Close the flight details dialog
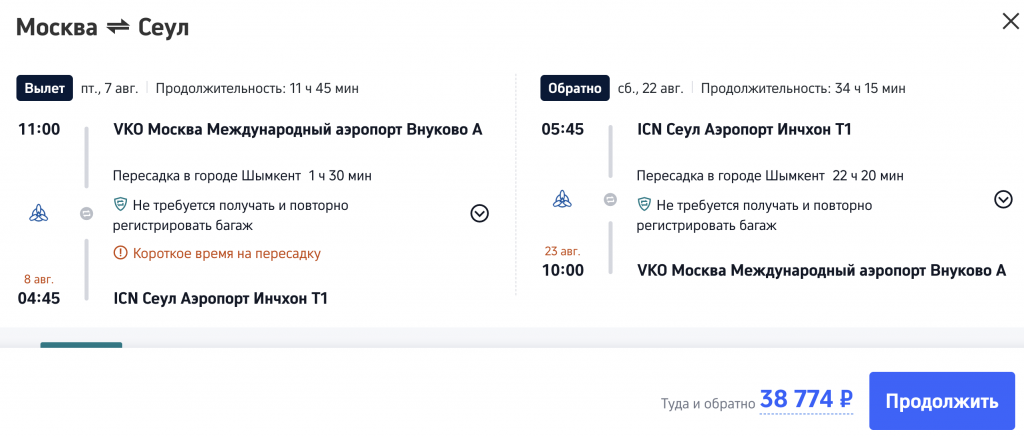 point(1010,21)
